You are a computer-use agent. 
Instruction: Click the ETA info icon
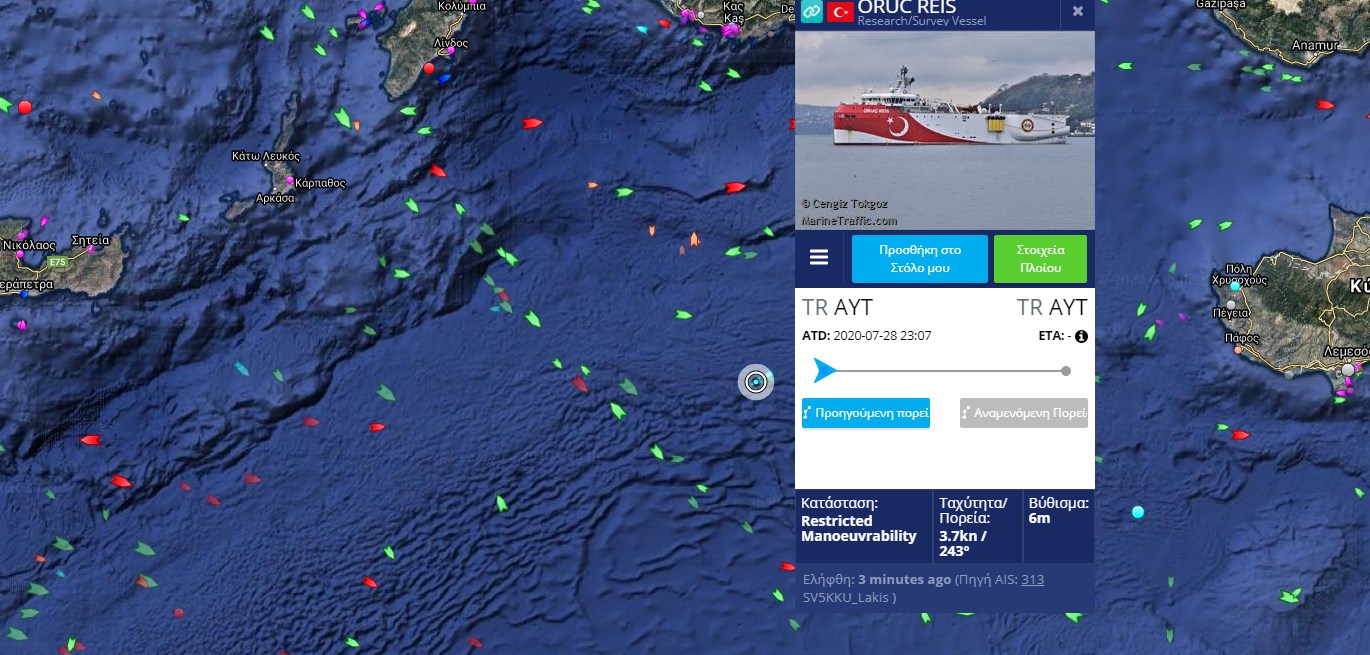(1081, 336)
